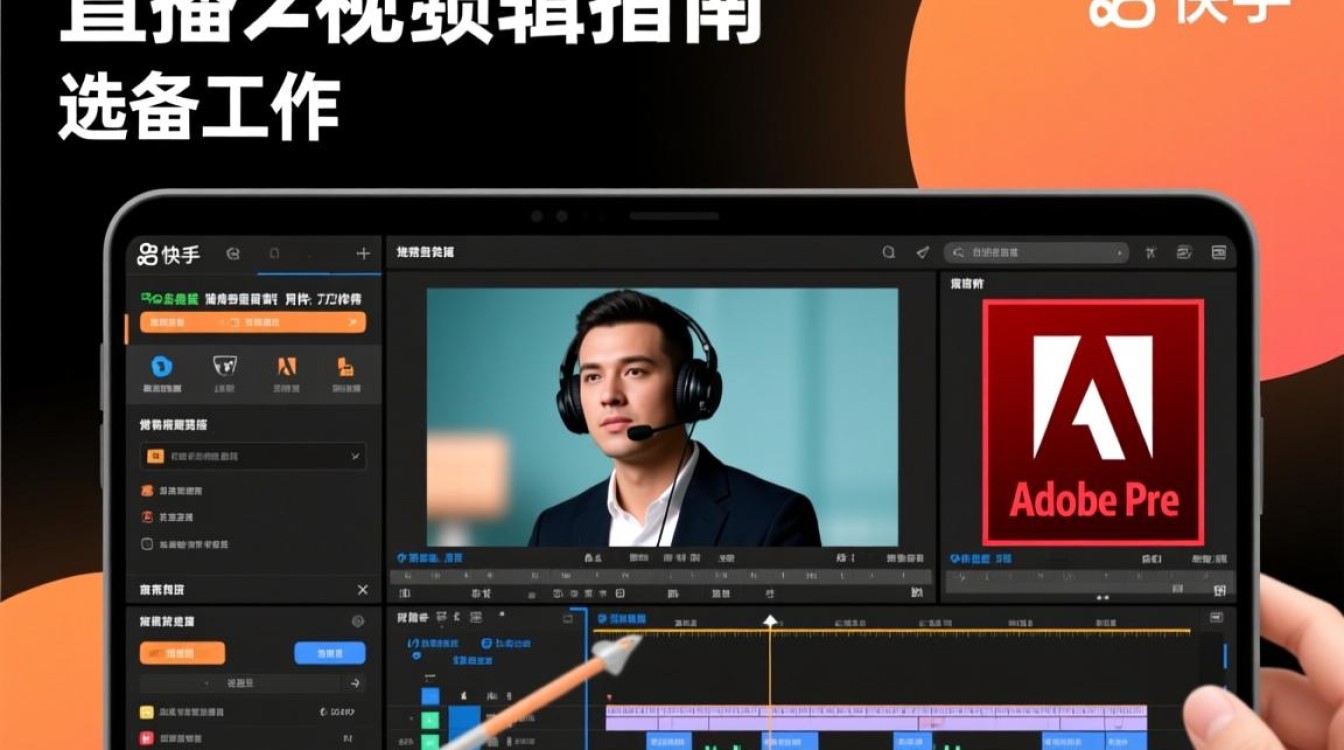
Task: Focus the rounded search field in the top toolbar
Action: pos(1036,253)
